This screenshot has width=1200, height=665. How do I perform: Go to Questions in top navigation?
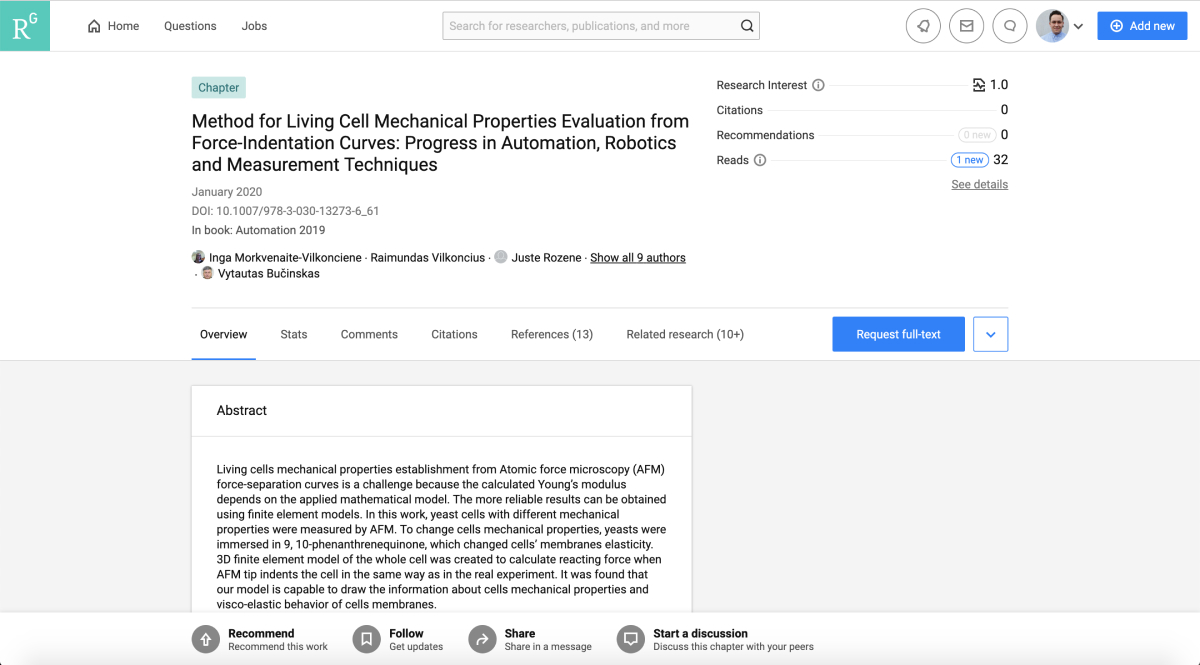pos(190,26)
